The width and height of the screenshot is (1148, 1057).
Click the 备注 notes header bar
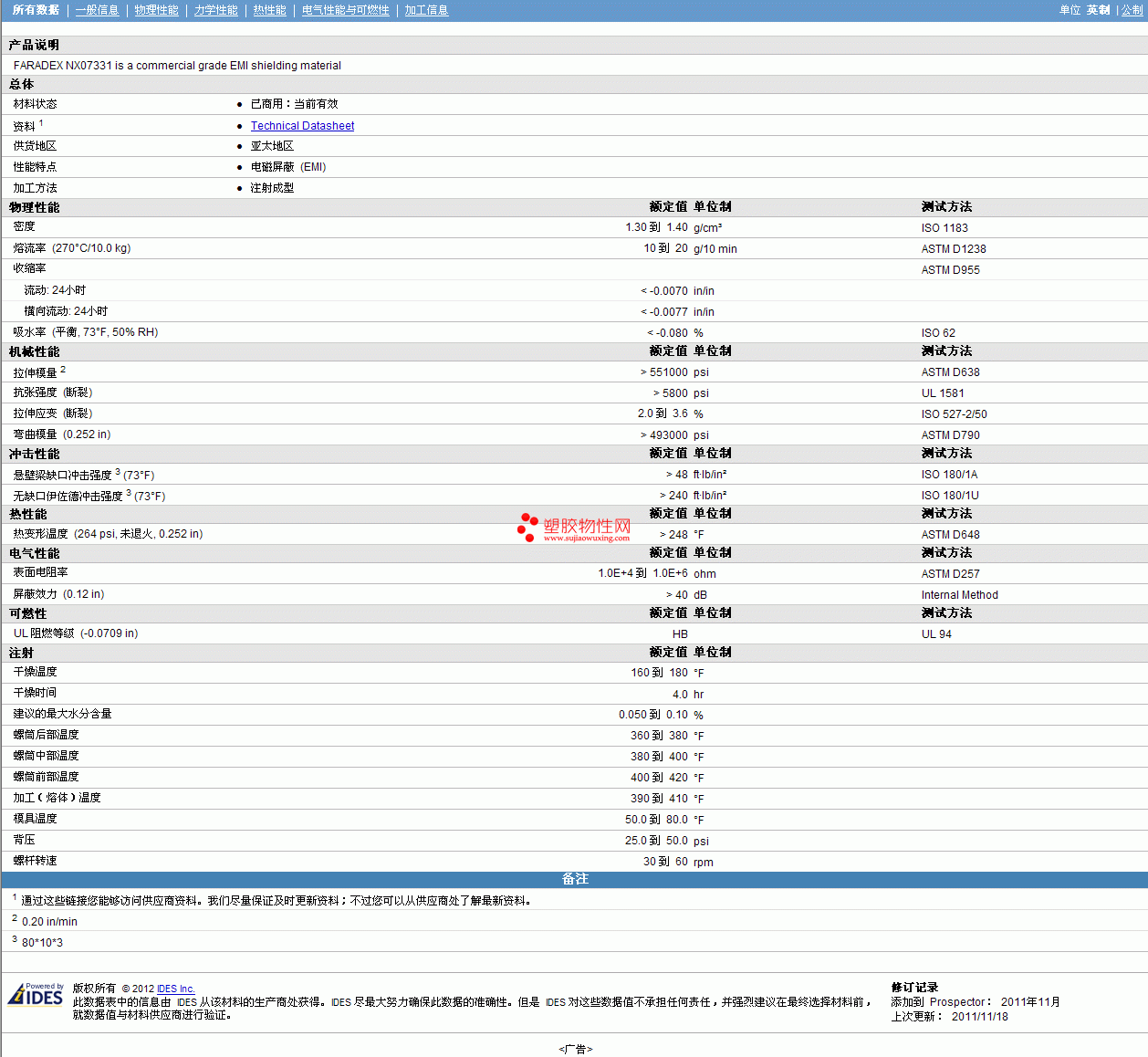(575, 879)
